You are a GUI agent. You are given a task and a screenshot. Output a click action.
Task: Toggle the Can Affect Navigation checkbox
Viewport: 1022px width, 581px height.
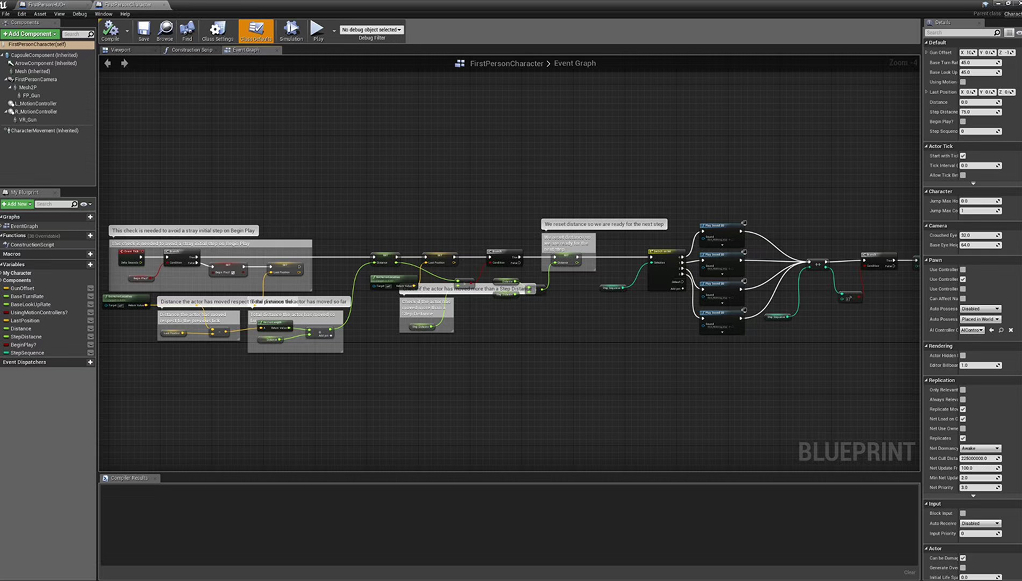pos(963,299)
